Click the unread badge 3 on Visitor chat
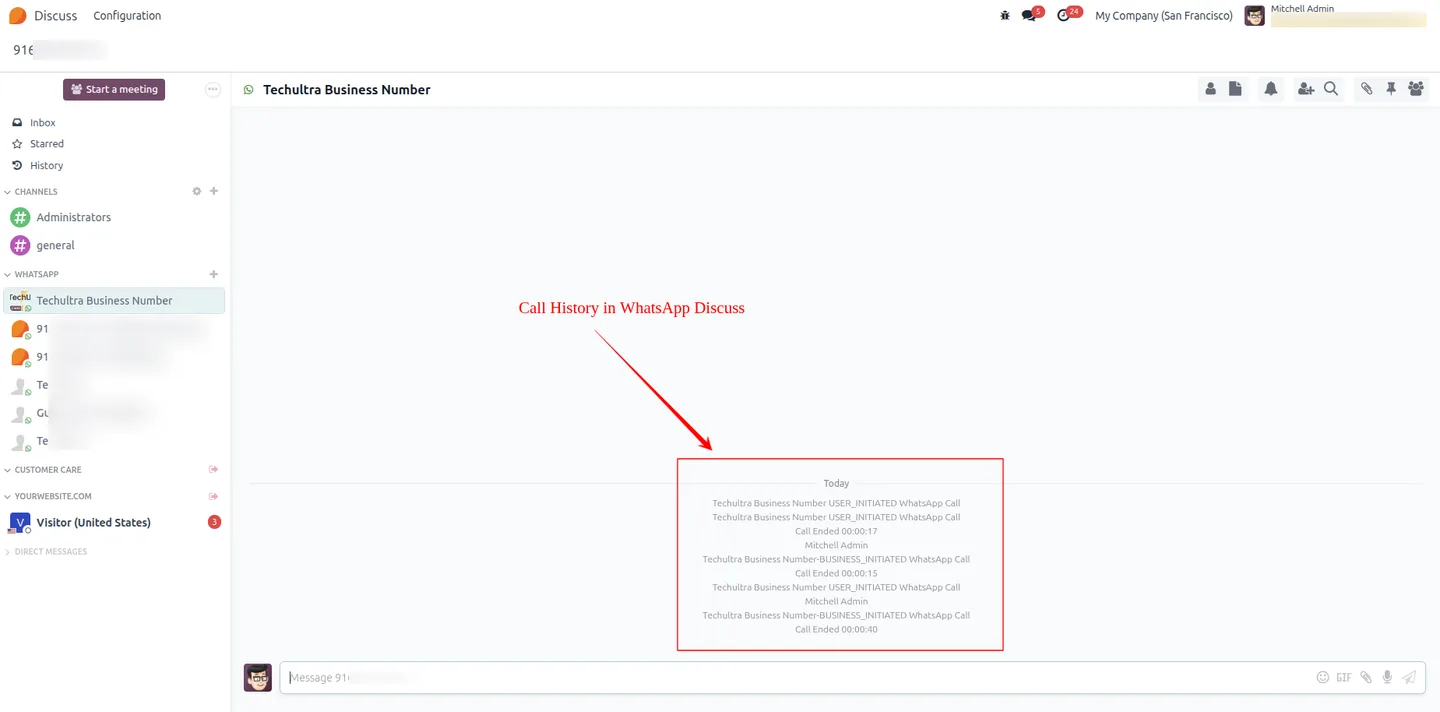This screenshot has height=712, width=1440. (214, 522)
